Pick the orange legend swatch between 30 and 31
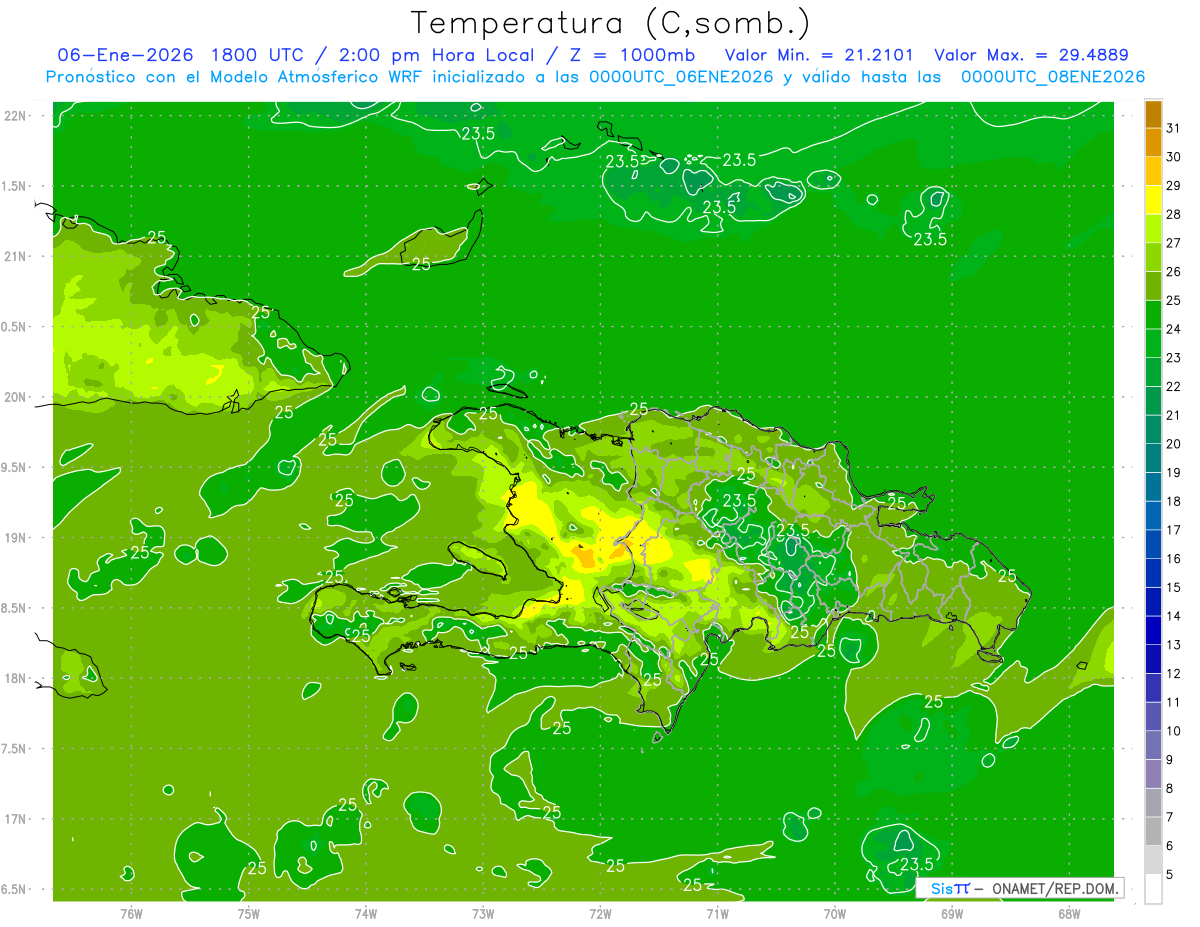Image resolution: width=1200 pixels, height=927 pixels. point(1153,143)
